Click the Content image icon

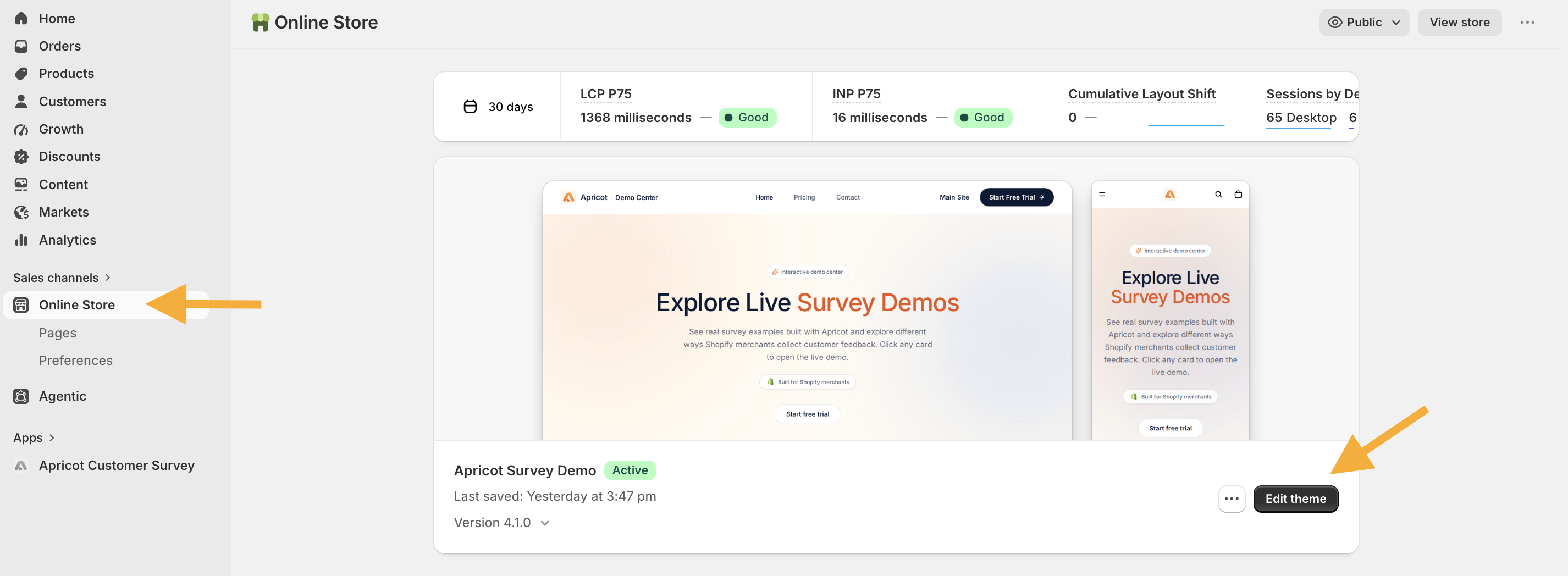coord(21,184)
